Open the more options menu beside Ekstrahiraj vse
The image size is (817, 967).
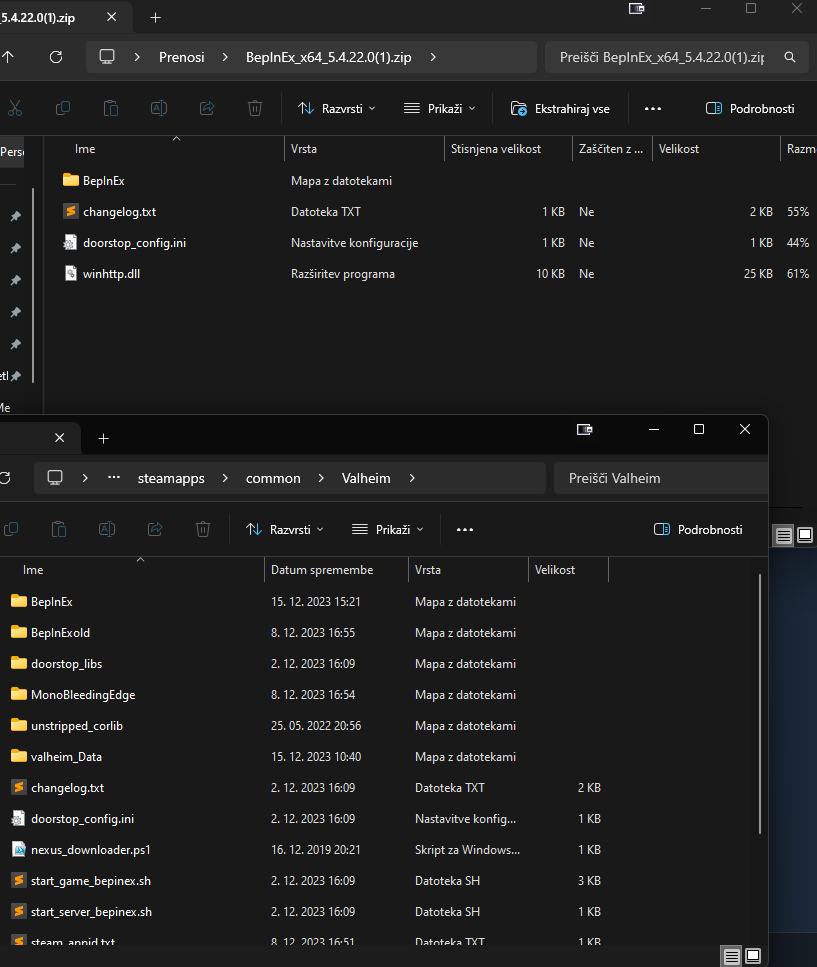point(653,108)
